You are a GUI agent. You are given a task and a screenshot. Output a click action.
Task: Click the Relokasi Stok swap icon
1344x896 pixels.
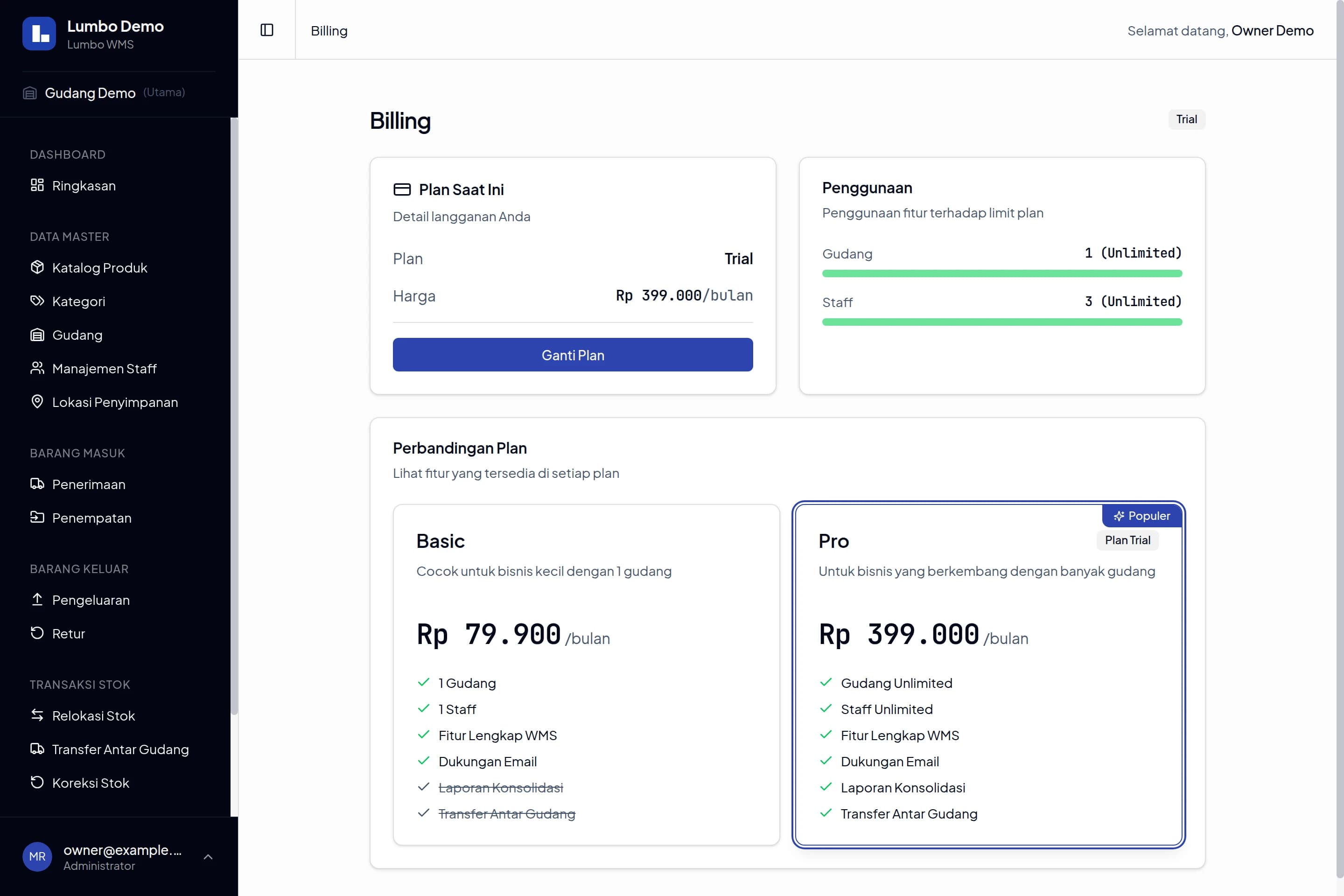coord(37,715)
